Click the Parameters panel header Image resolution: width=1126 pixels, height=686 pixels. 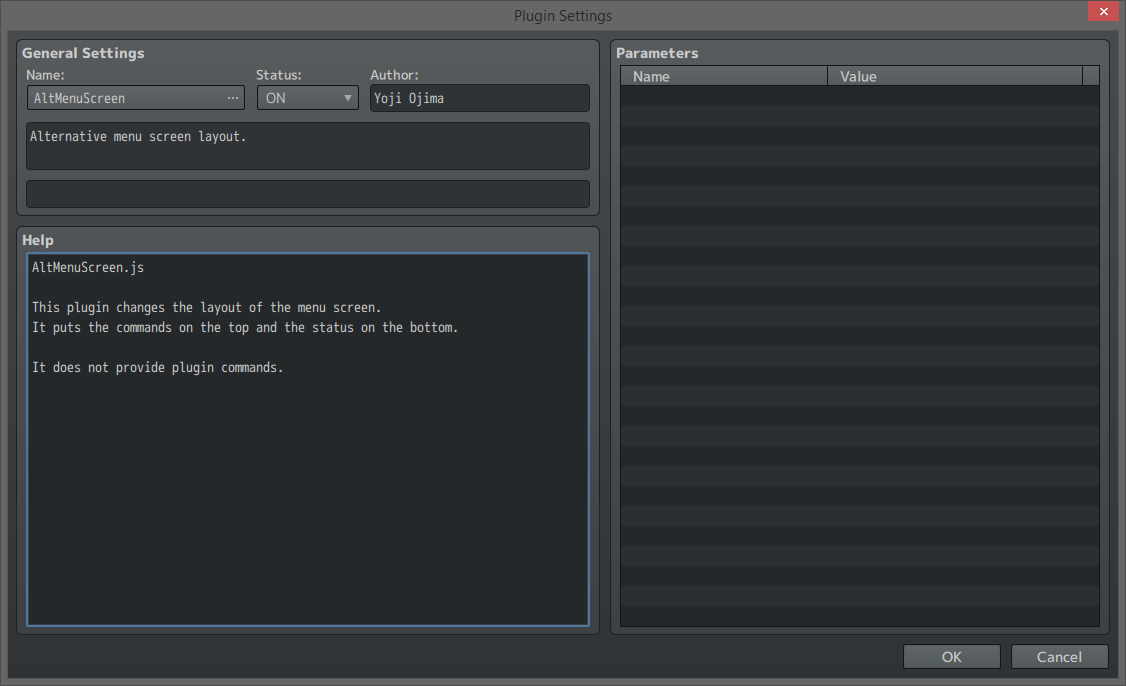coord(657,53)
